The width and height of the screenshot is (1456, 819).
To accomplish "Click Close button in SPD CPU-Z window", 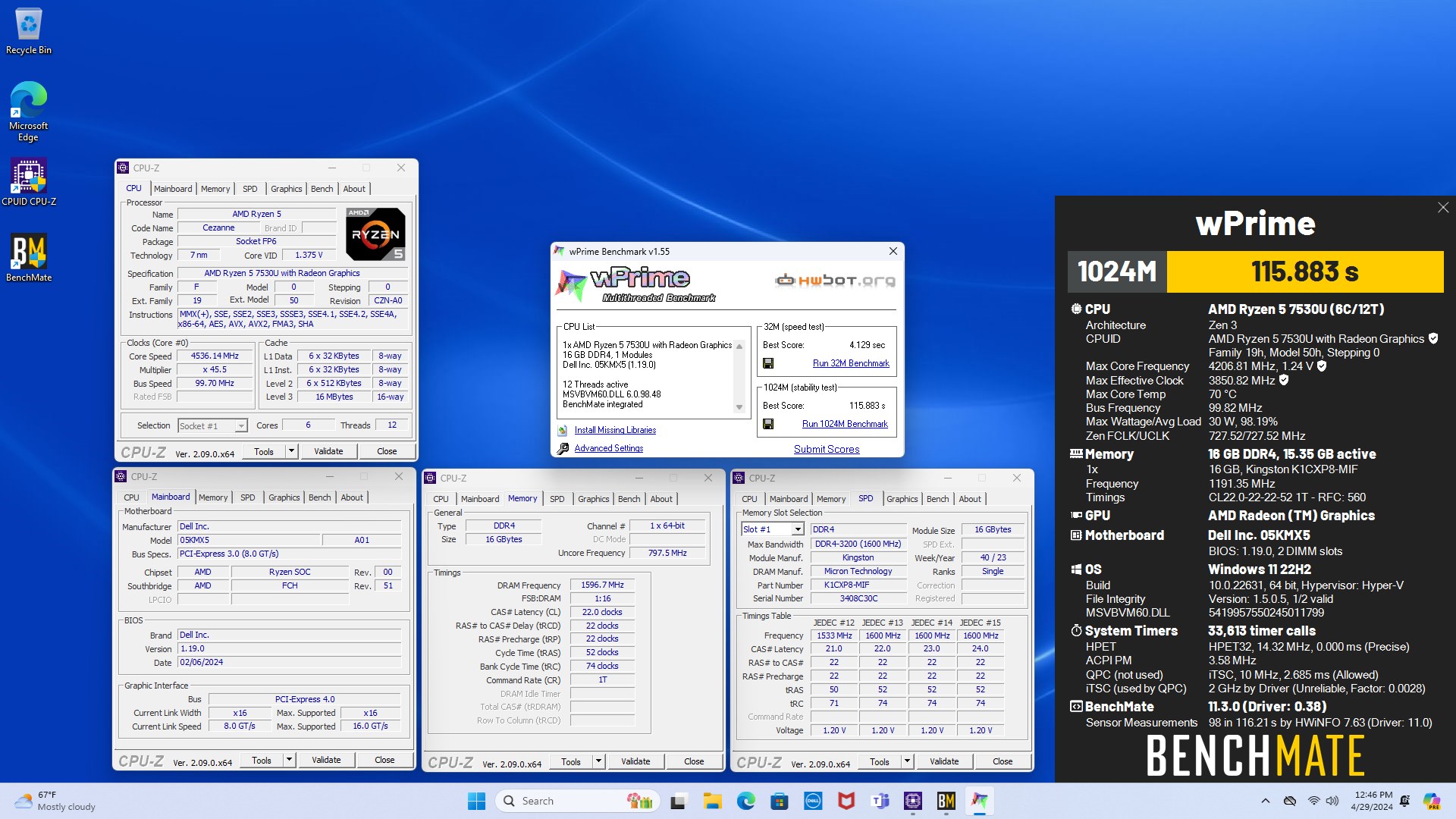I will click(1003, 761).
